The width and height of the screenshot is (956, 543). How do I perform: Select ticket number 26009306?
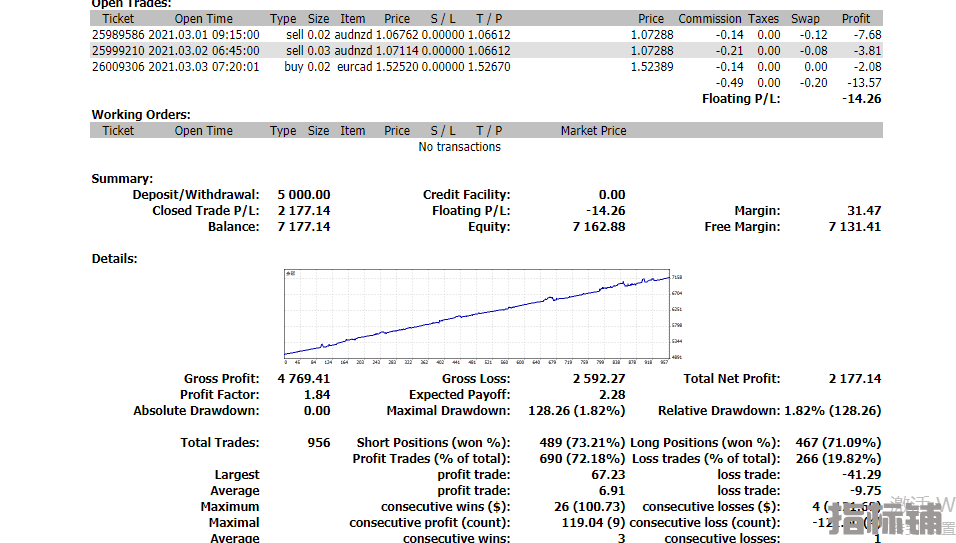[118, 66]
